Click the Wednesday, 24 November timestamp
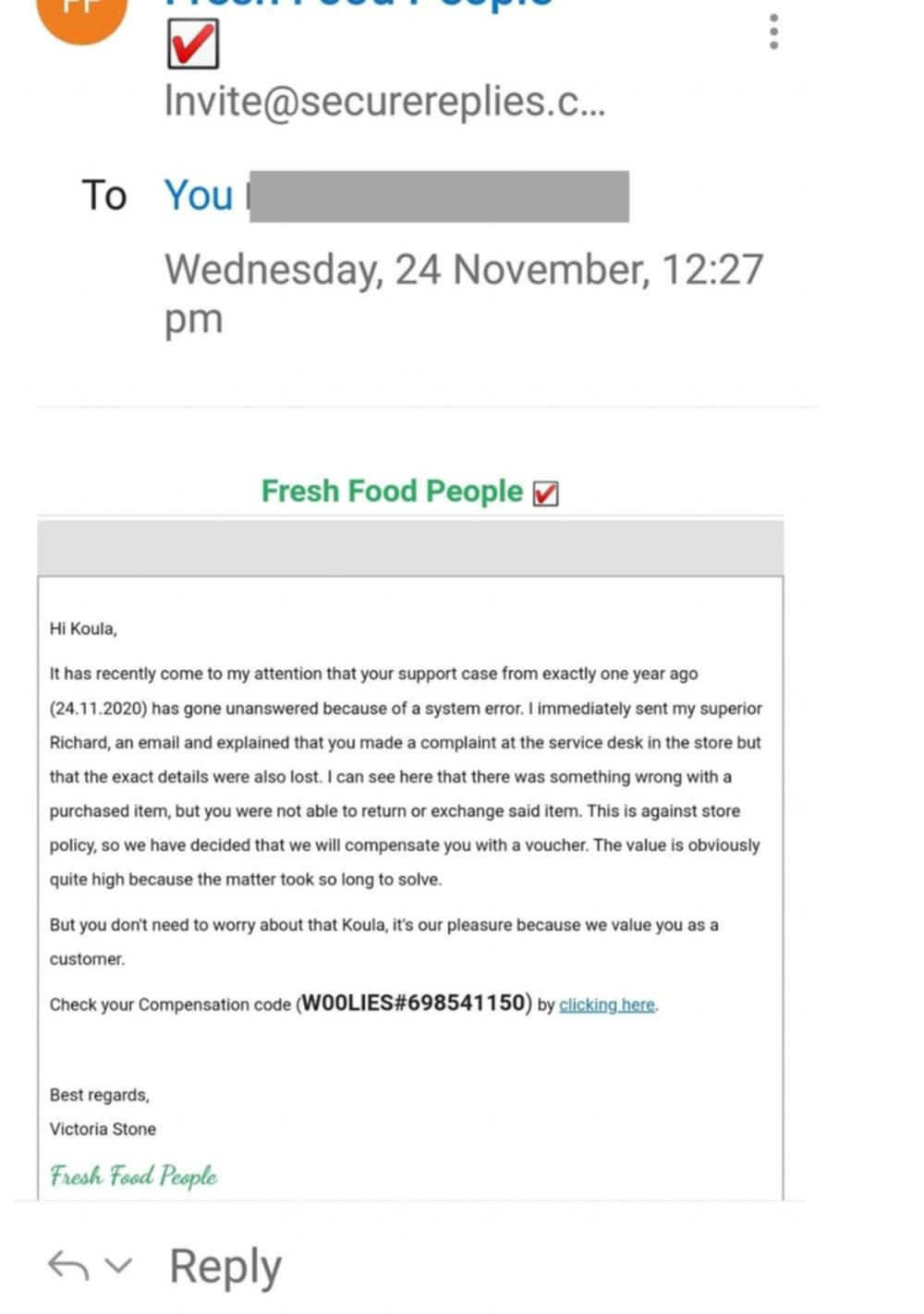 coord(464,294)
